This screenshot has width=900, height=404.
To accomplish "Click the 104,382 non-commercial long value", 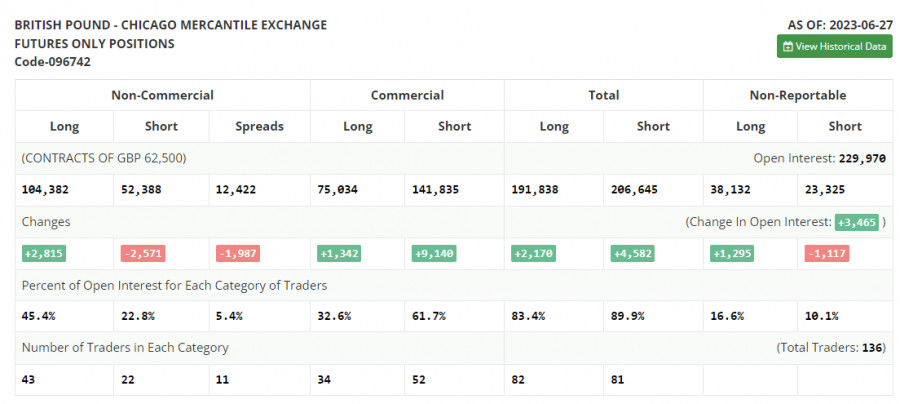I will click(46, 190).
